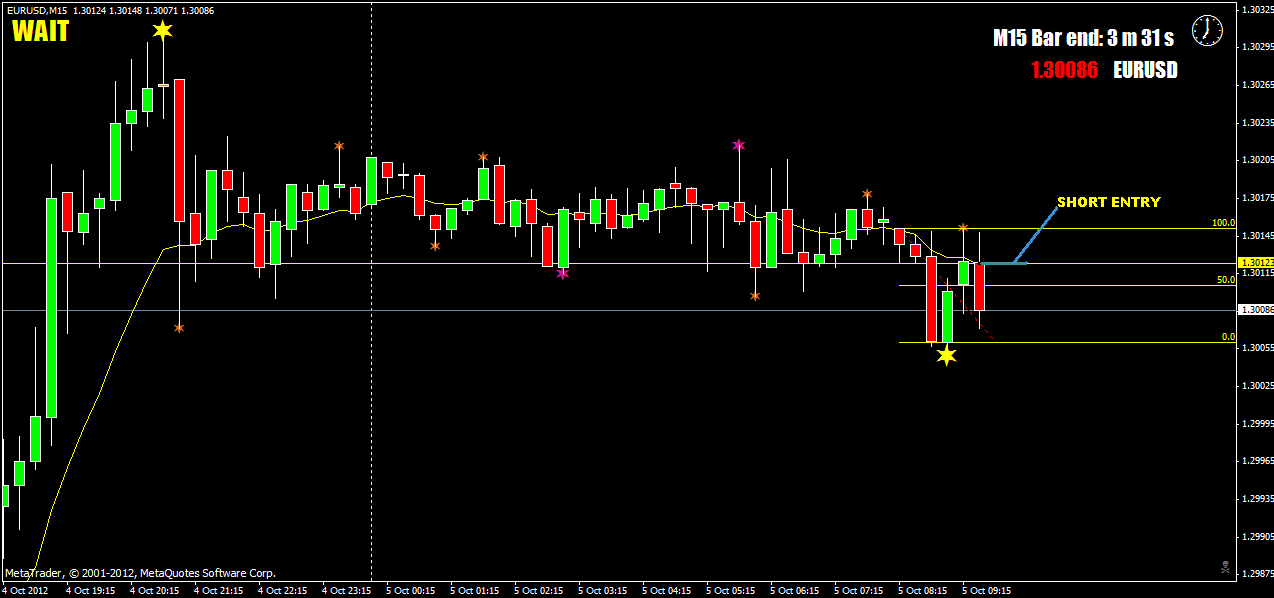Select the 5 Oct 00:15 time axis label

click(x=412, y=590)
